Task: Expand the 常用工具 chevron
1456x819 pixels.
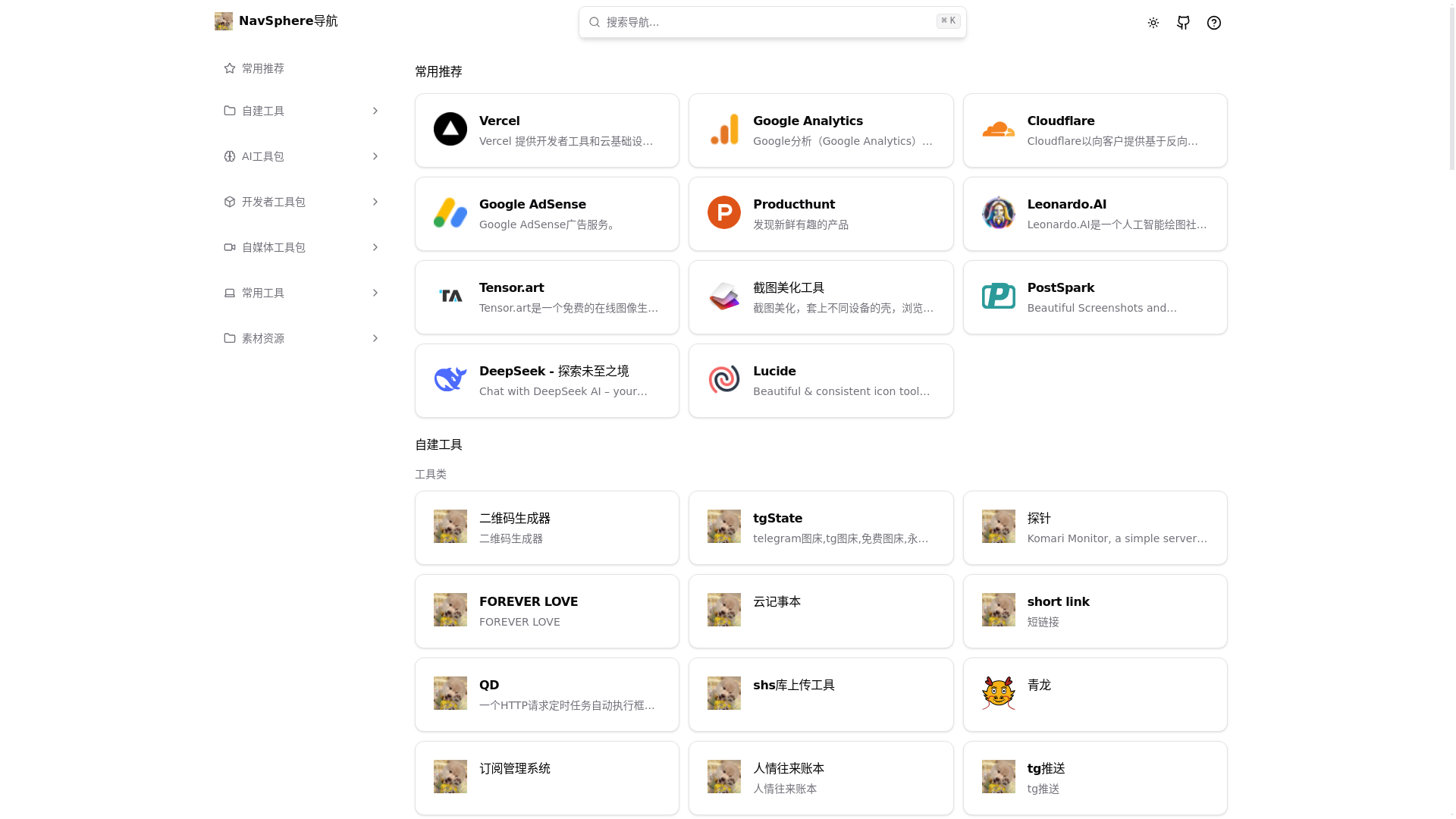Action: point(375,293)
